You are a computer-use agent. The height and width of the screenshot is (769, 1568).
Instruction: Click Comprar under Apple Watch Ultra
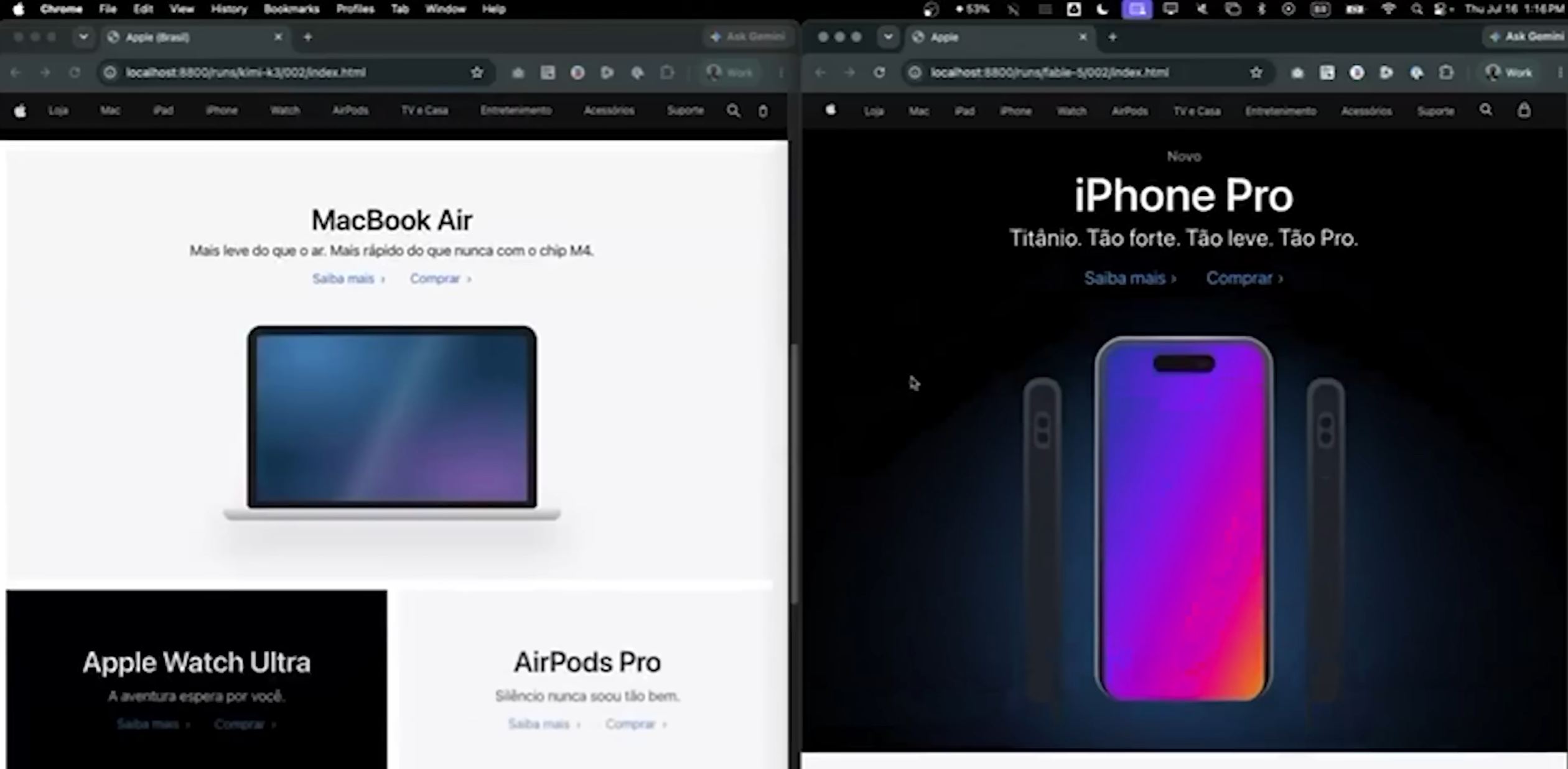point(245,724)
